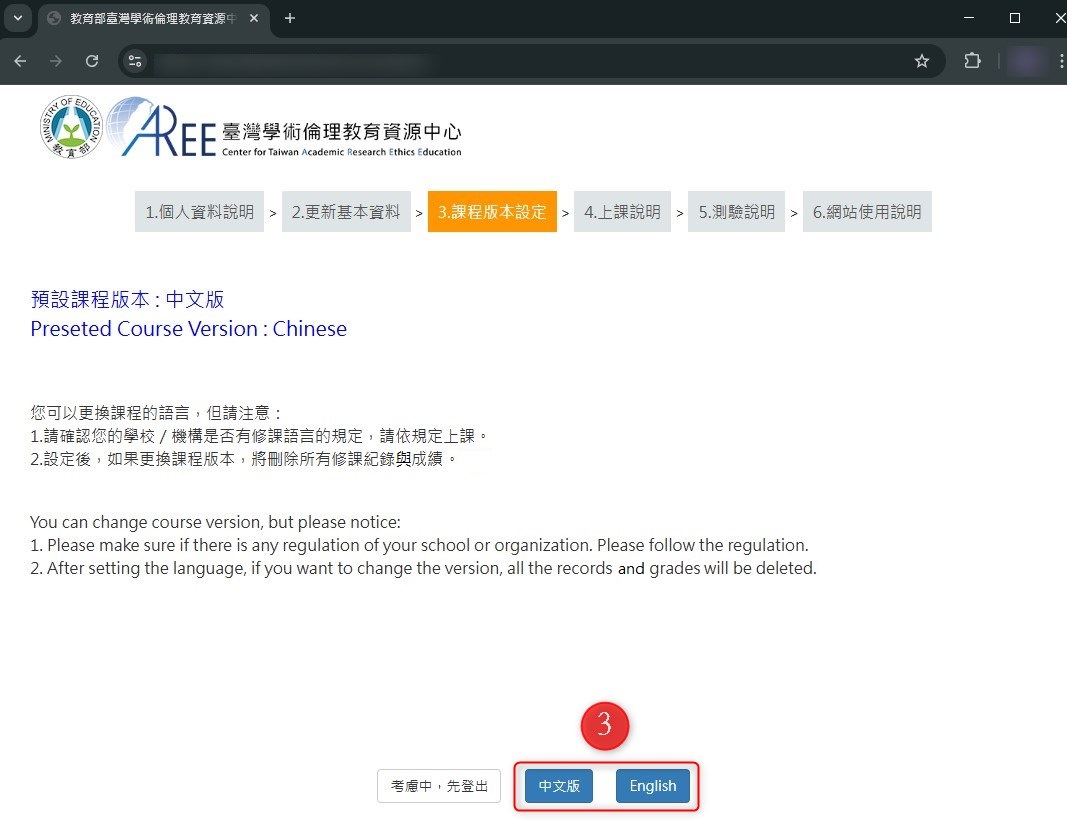Select step 4.上課說明
1067x820 pixels.
click(622, 212)
